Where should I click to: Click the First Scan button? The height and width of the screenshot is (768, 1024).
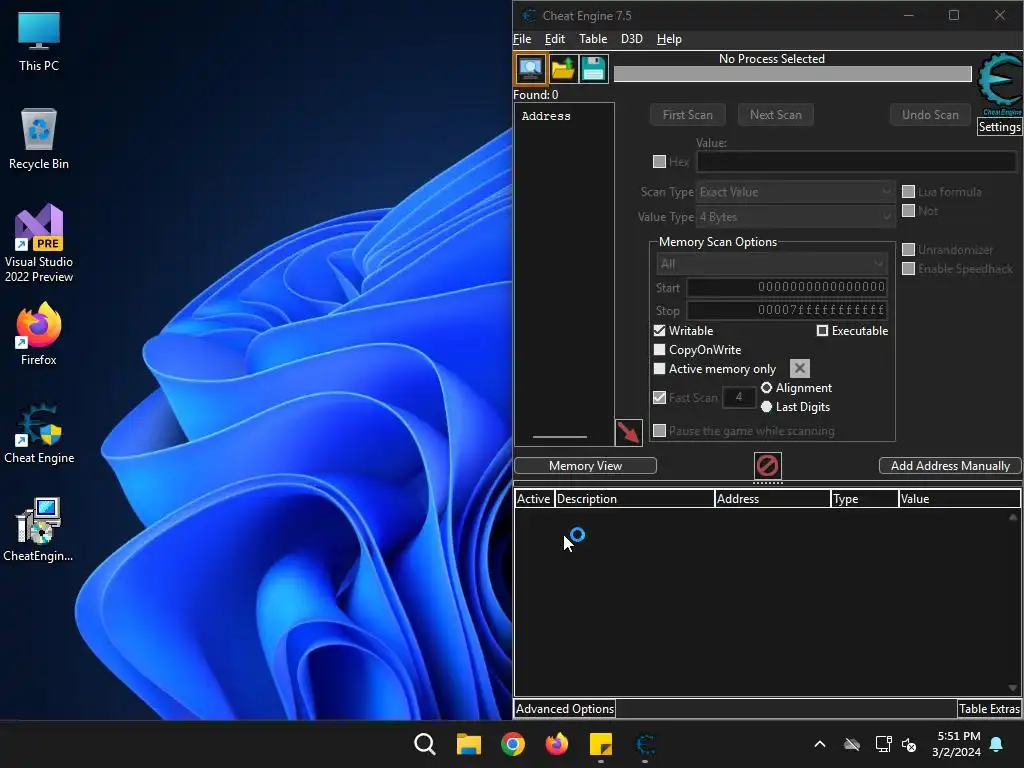pos(688,115)
